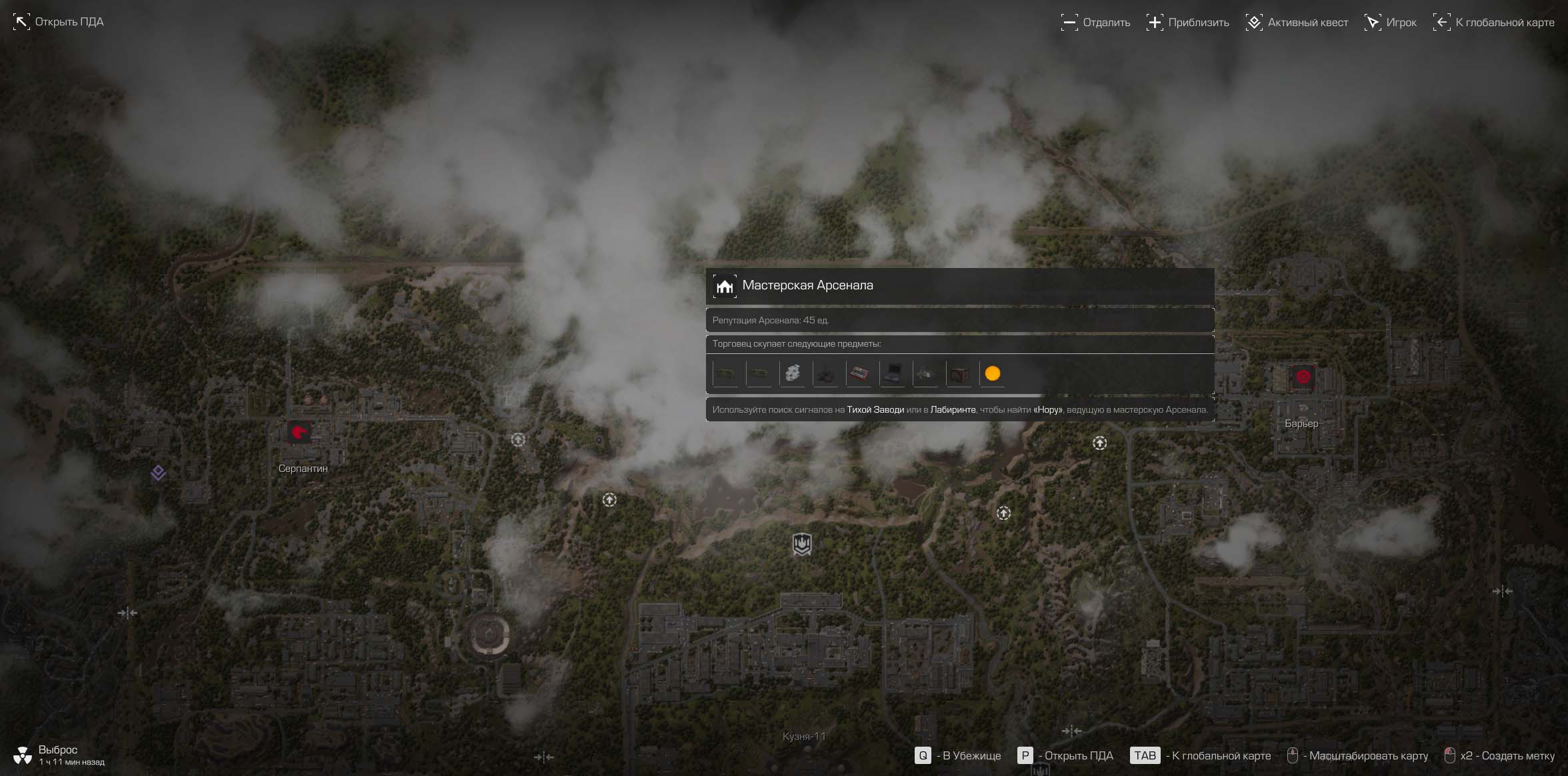Click the purple quest diamond marker
Image resolution: width=1568 pixels, height=776 pixels.
tap(158, 473)
